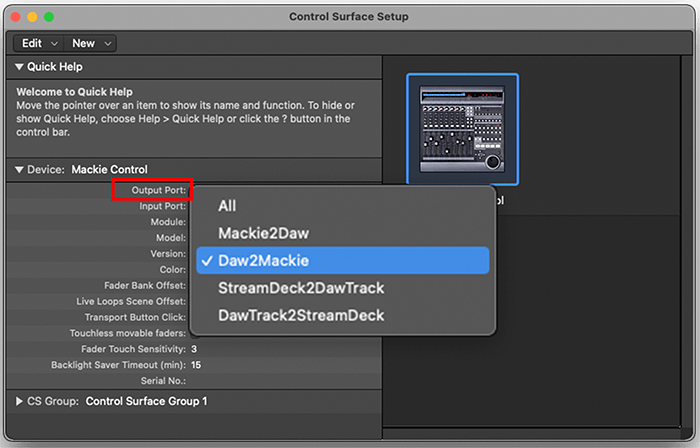Viewport: 700px width, 448px height.
Task: Expand the CS Group section triangle
Action: coord(19,401)
